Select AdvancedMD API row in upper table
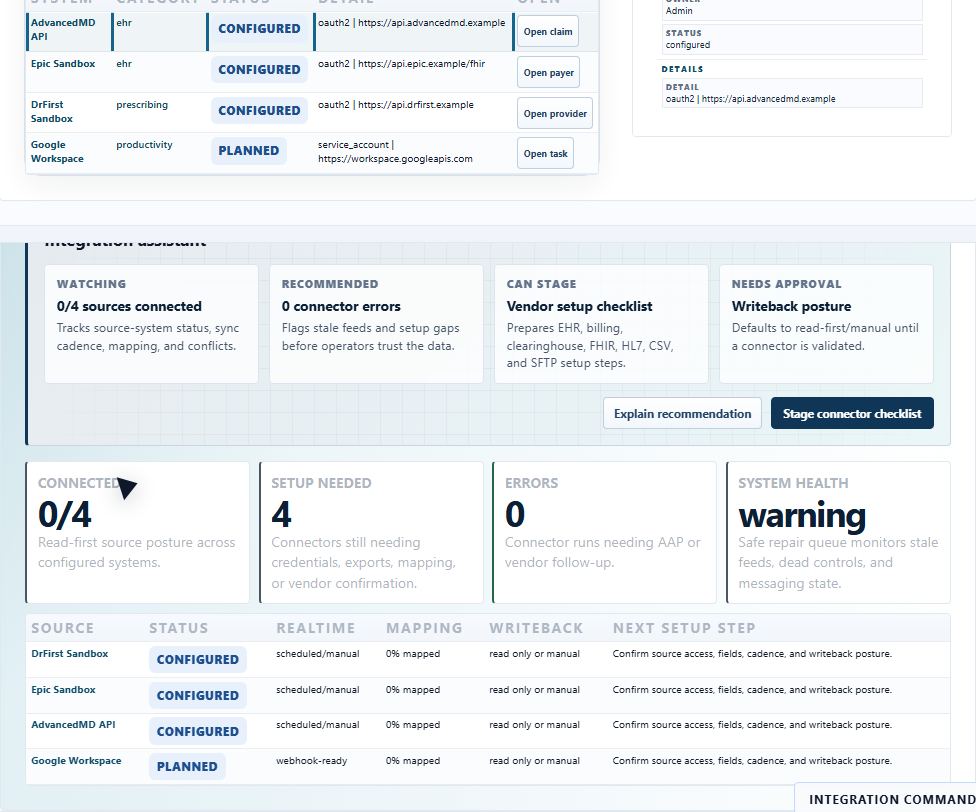Screen dimensions: 976x812 click(x=311, y=31)
